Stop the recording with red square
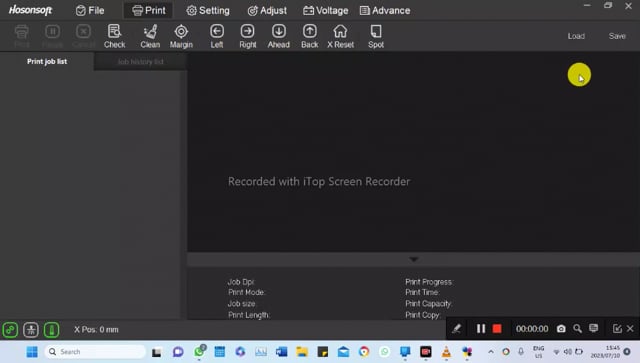Screen dimensions: 640x363 497,329
